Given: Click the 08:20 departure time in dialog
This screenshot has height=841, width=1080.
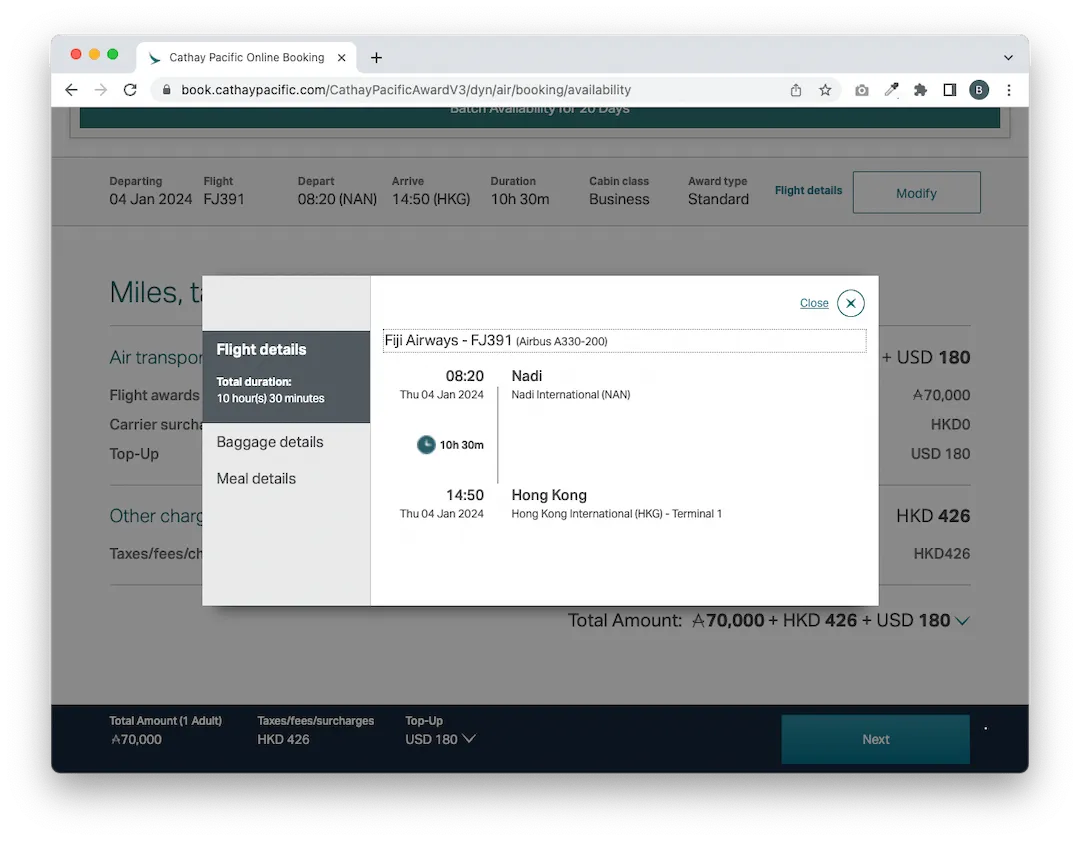Looking at the screenshot, I should click(x=465, y=376).
